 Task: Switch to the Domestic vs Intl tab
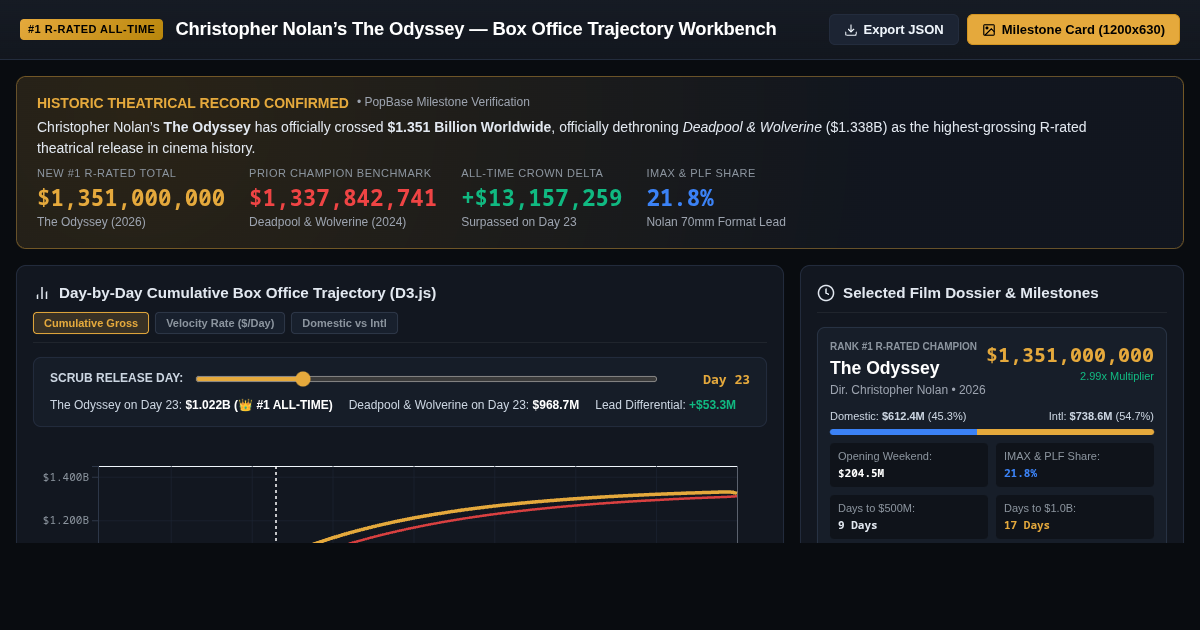coord(344,323)
